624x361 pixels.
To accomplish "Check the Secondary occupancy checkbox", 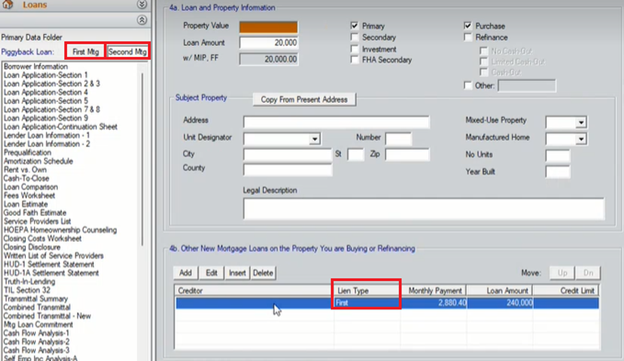I will [x=354, y=37].
